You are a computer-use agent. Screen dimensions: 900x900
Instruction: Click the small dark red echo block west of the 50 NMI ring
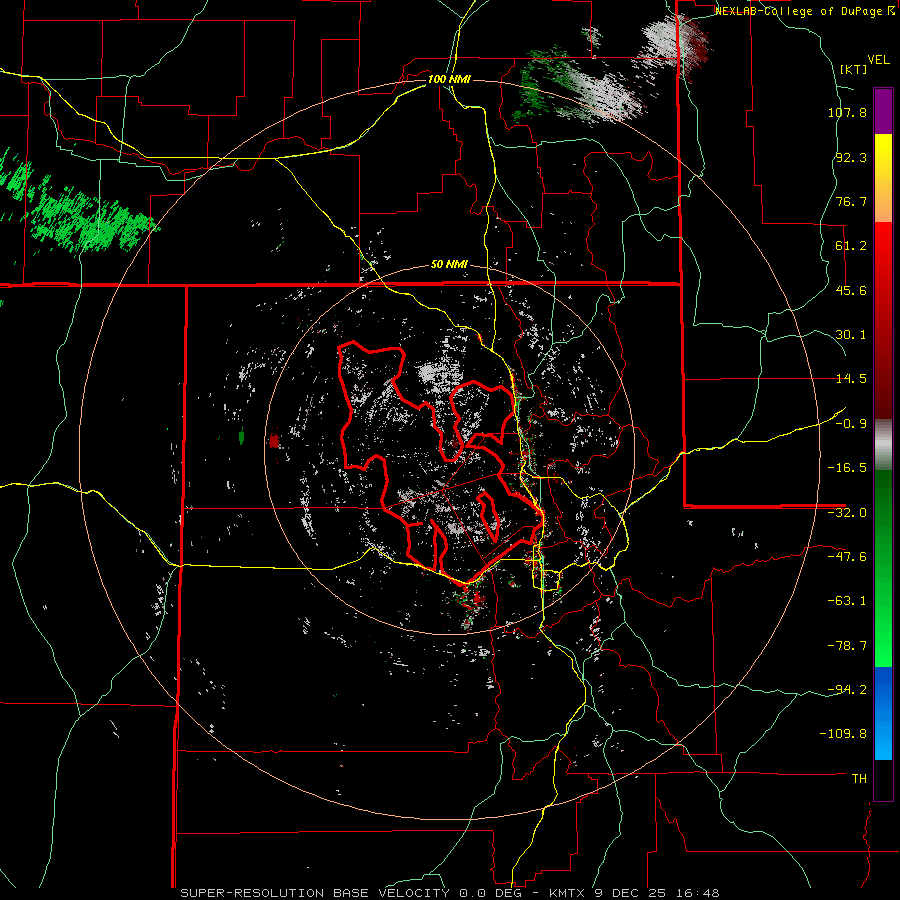[274, 441]
